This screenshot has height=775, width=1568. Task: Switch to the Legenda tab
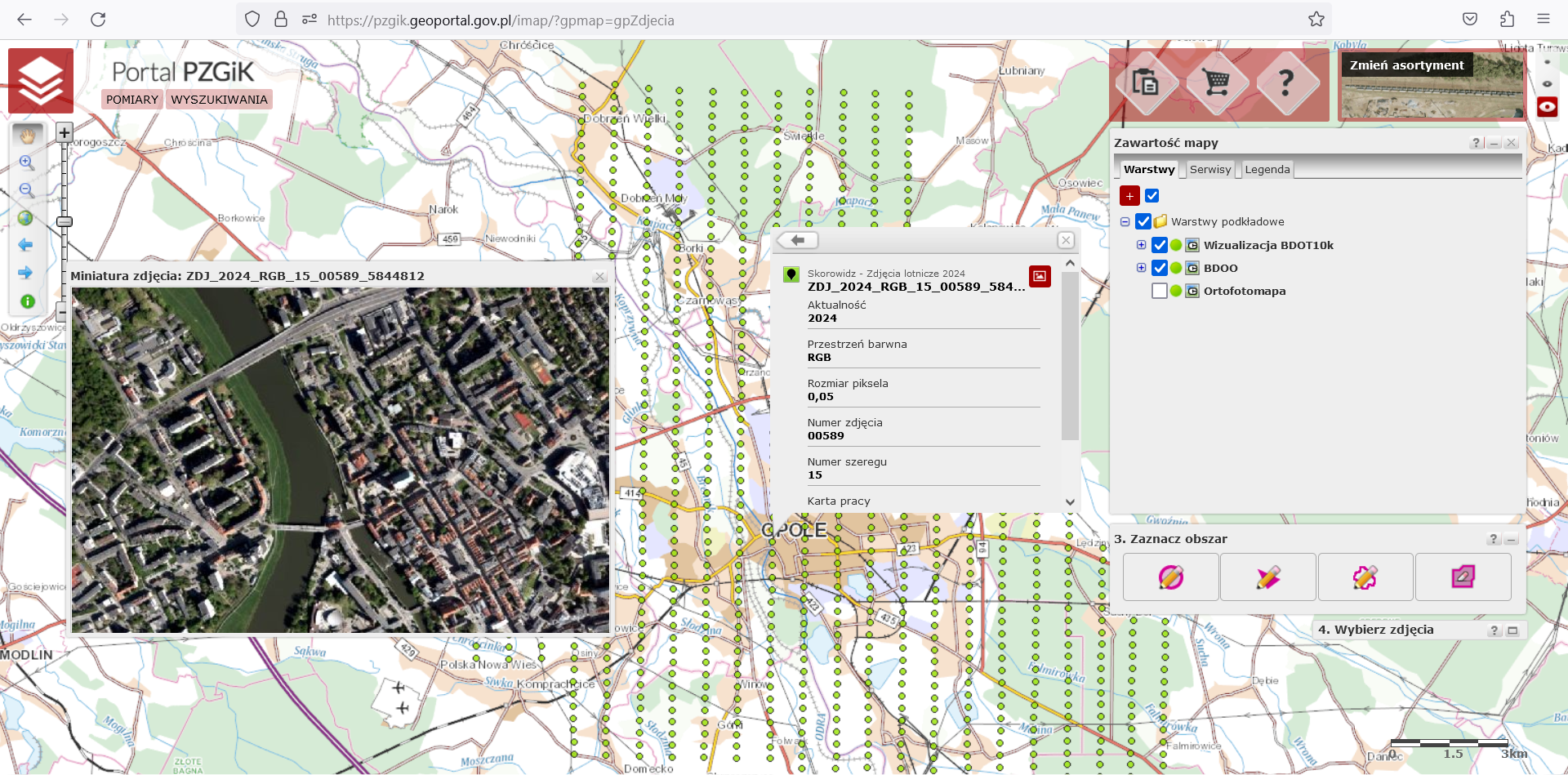[x=1267, y=169]
